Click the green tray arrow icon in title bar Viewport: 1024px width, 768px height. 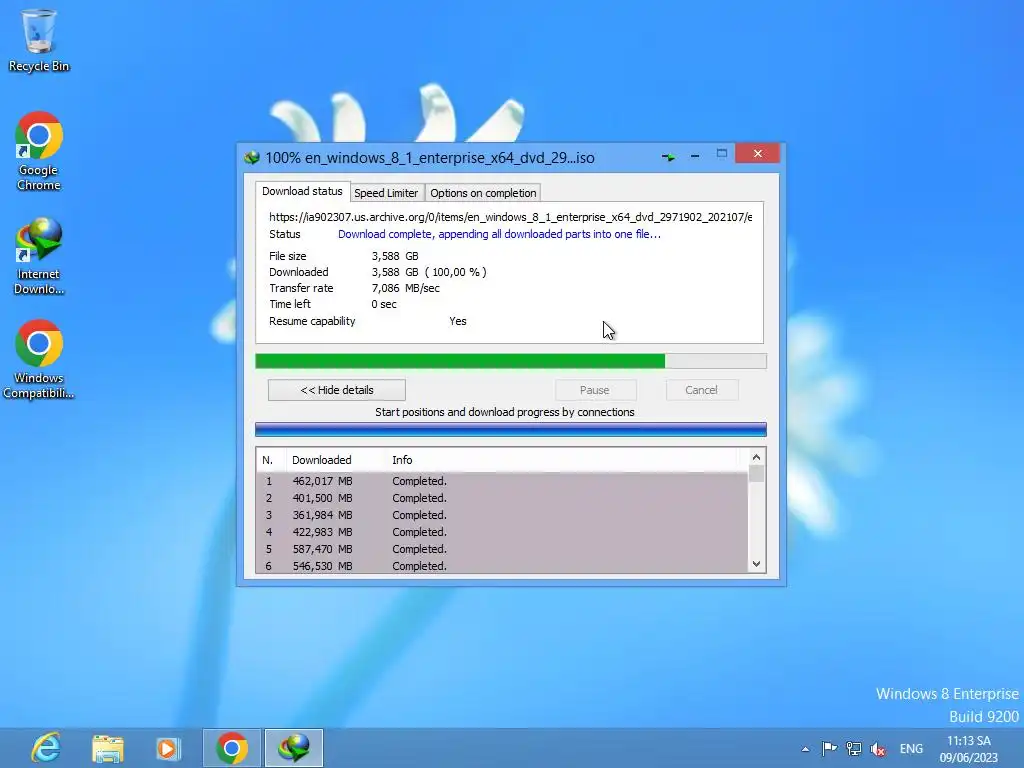[668, 157]
